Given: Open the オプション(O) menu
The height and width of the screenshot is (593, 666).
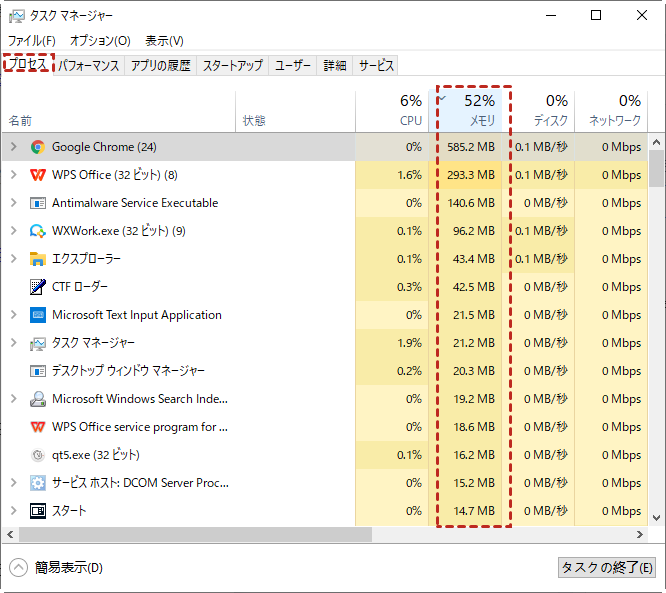Looking at the screenshot, I should point(100,41).
